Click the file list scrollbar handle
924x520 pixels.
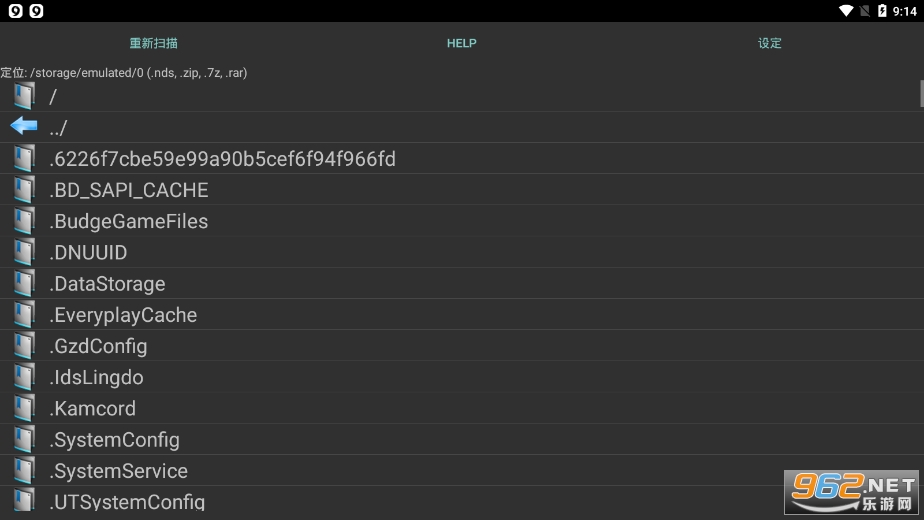point(921,93)
